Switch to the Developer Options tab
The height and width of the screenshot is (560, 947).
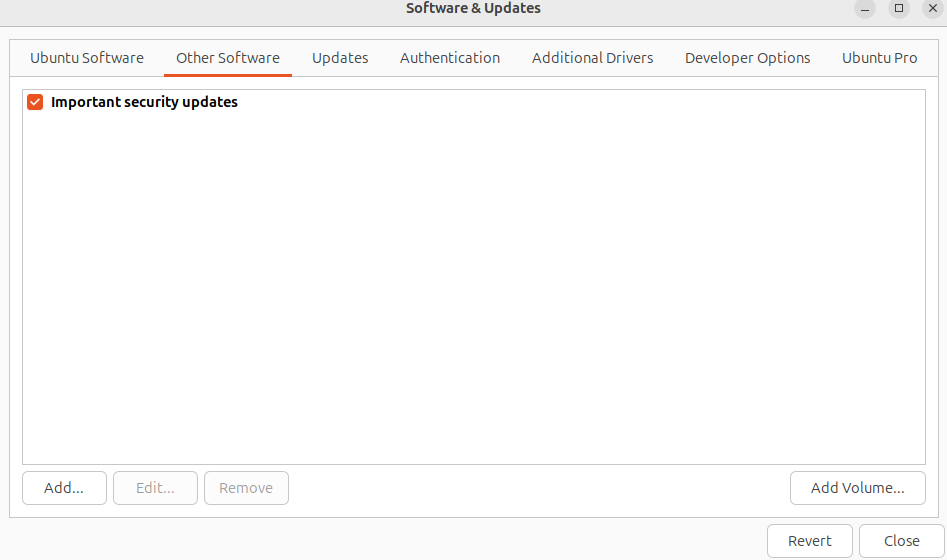click(x=747, y=58)
